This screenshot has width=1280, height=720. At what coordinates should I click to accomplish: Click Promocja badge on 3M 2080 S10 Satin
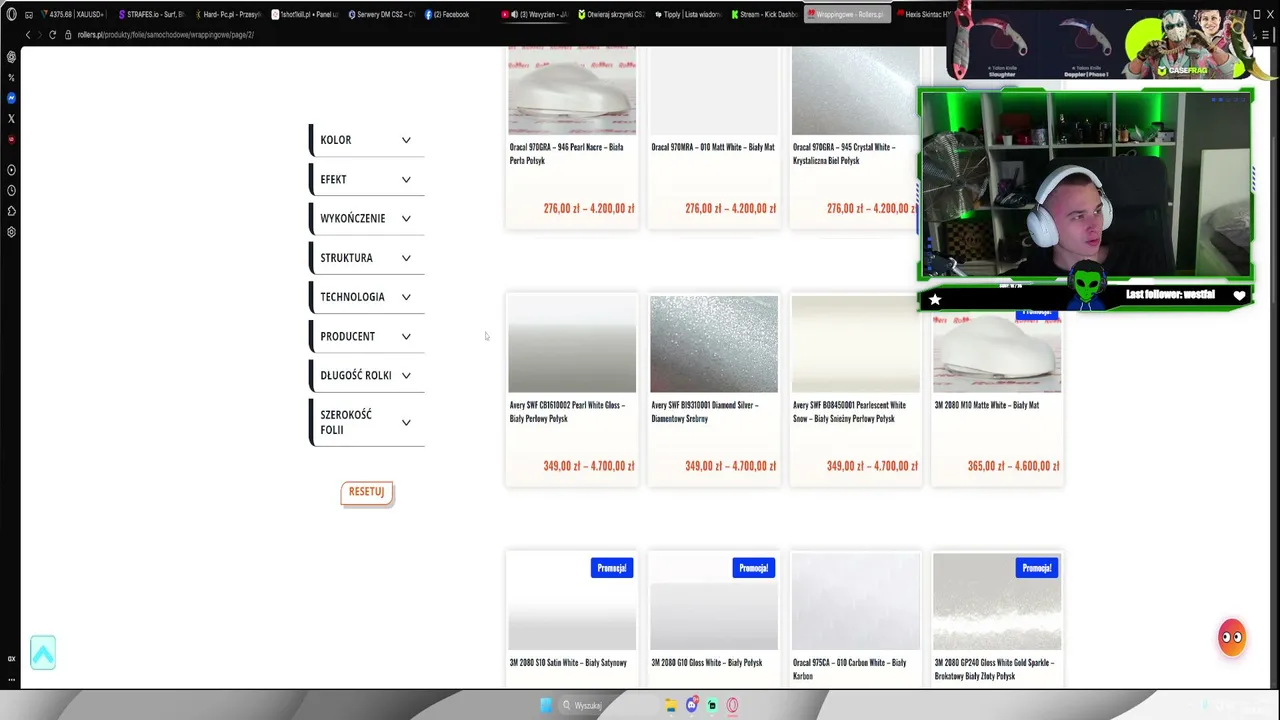click(x=612, y=568)
